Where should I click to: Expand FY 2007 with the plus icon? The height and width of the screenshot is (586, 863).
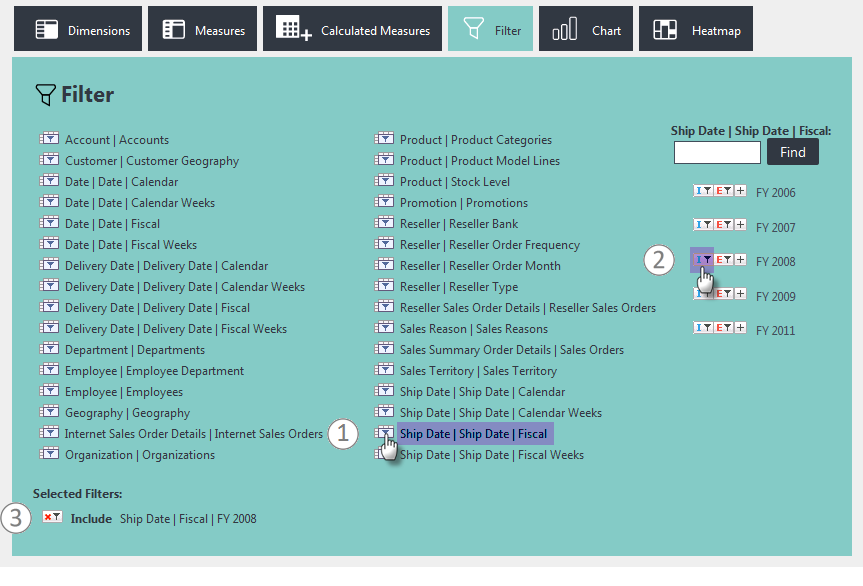point(740,224)
